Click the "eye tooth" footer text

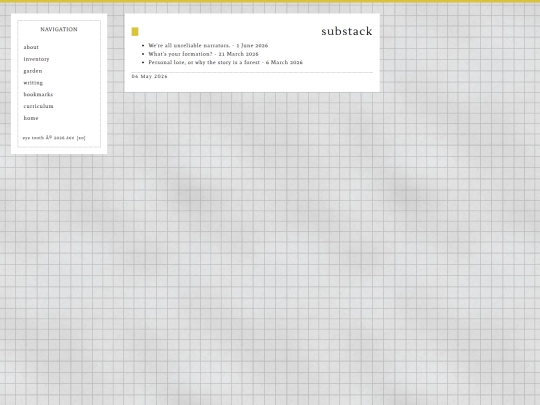tap(33, 138)
